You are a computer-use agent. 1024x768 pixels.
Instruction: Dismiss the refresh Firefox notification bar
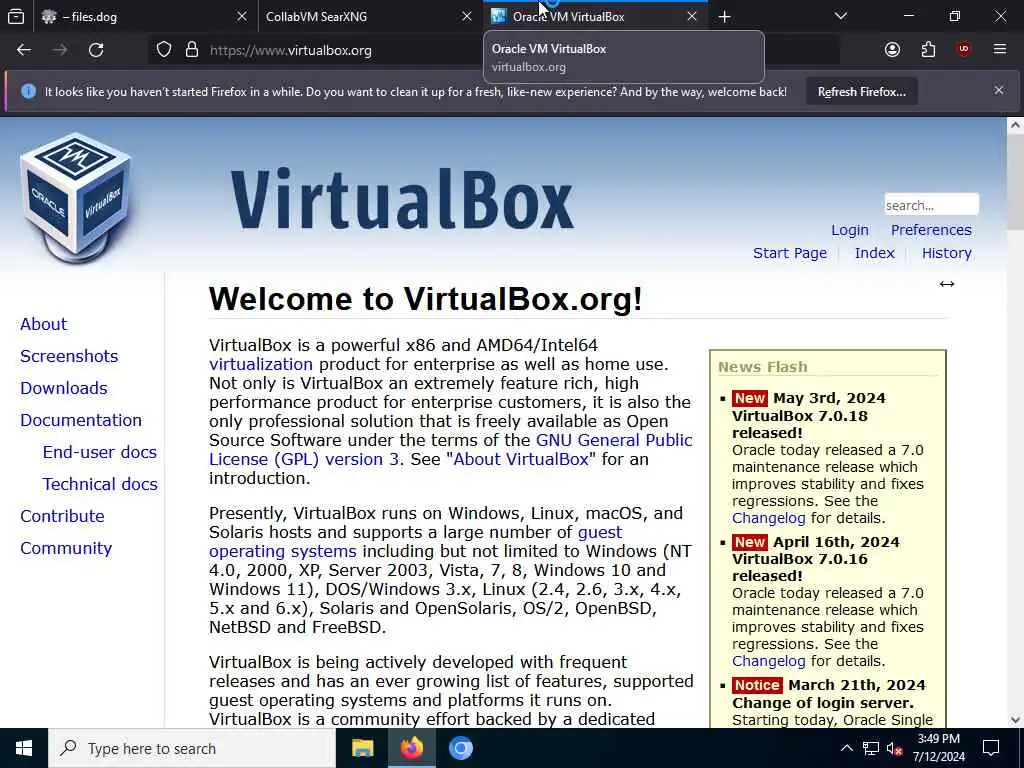[x=999, y=90]
